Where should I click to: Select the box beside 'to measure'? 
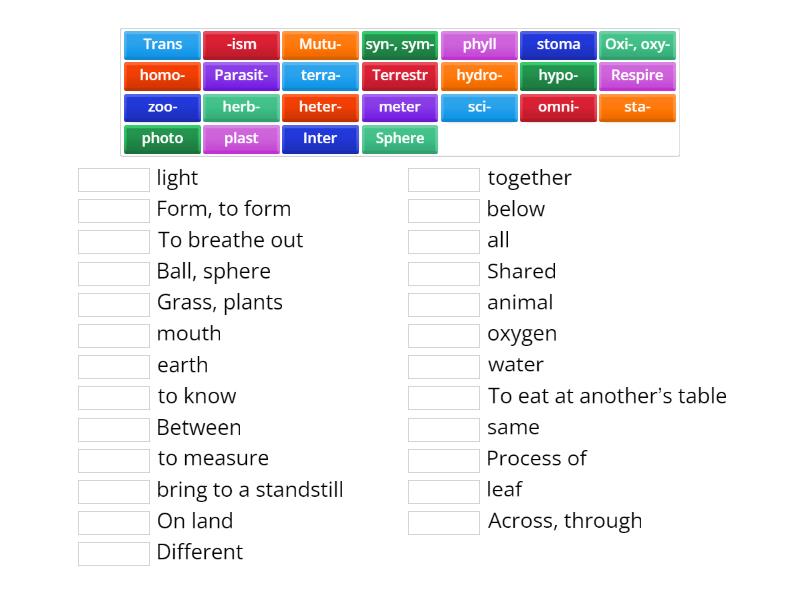tap(114, 459)
